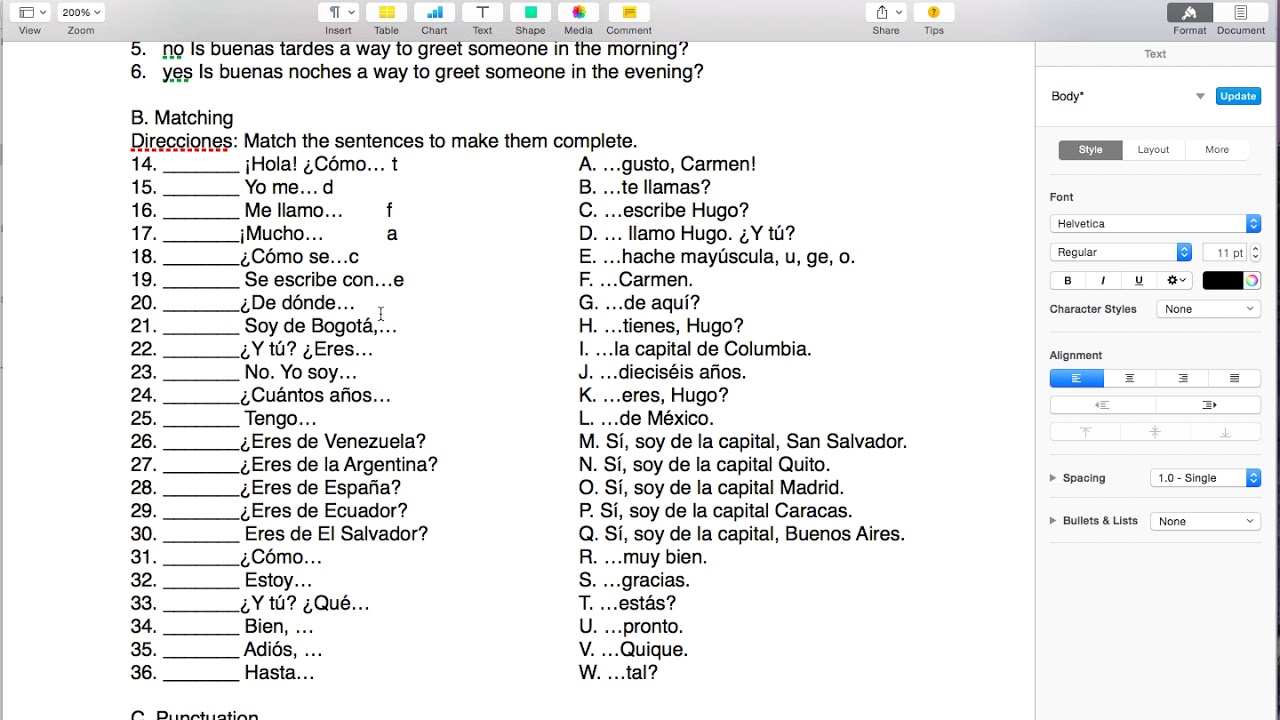Viewport: 1280px width, 720px height.
Task: Decrease the indent level
Action: [x=1103, y=405]
